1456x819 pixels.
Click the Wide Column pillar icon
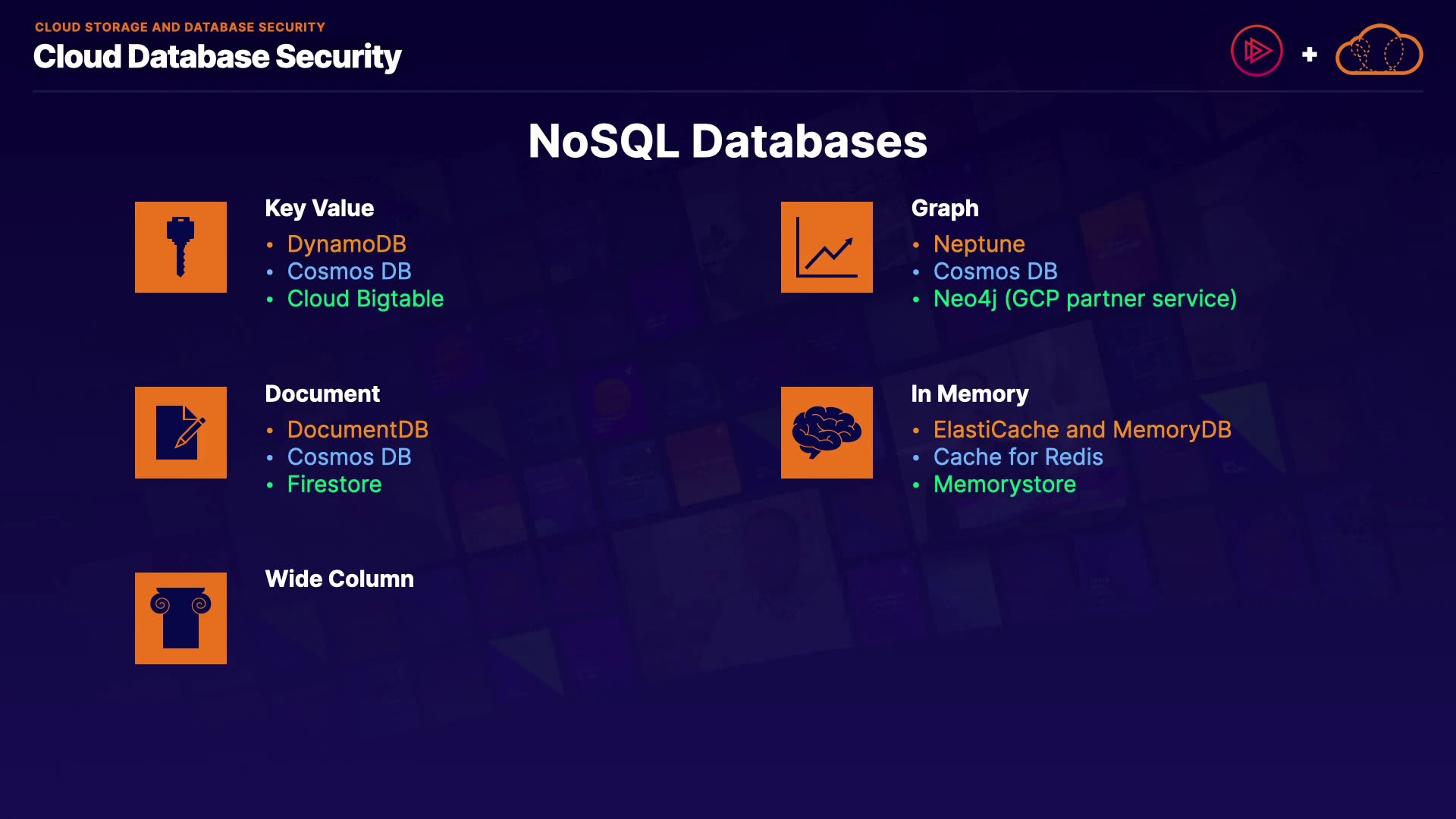(x=180, y=618)
